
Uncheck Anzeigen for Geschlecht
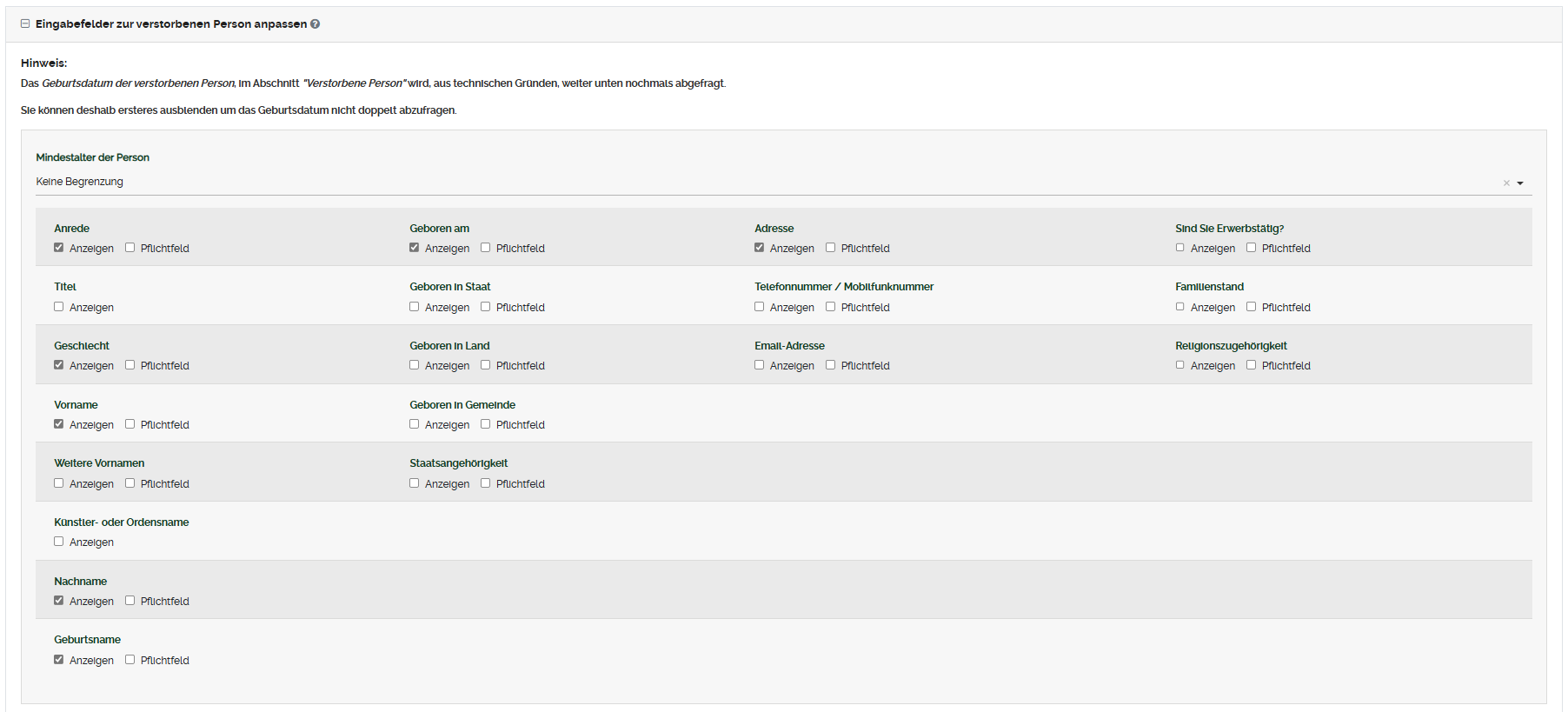coord(59,365)
